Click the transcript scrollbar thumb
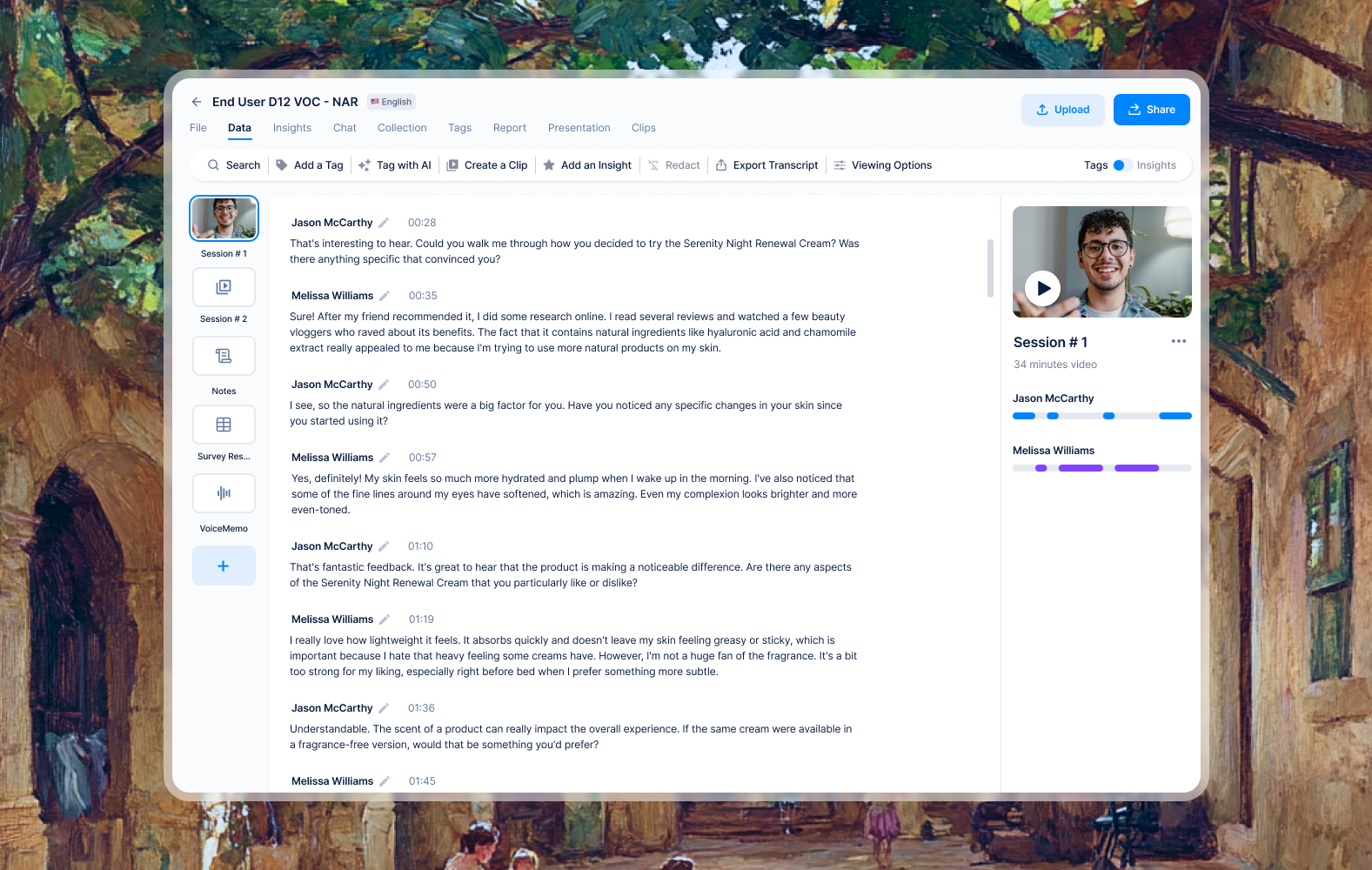 990,268
